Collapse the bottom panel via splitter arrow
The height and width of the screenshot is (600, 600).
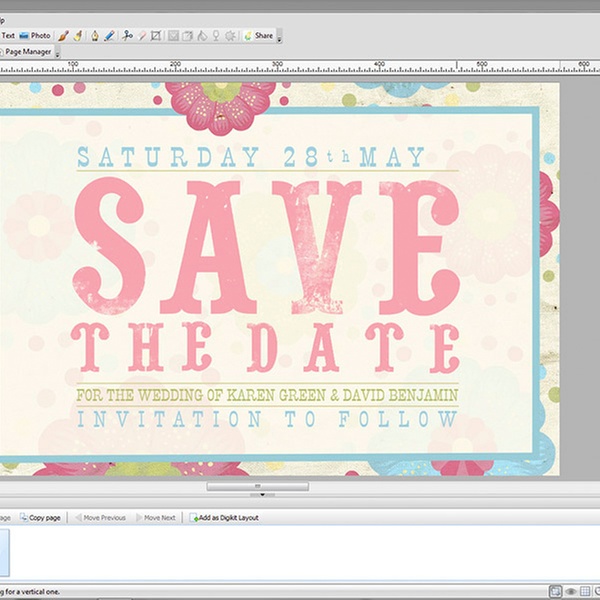pyautogui.click(x=261, y=494)
